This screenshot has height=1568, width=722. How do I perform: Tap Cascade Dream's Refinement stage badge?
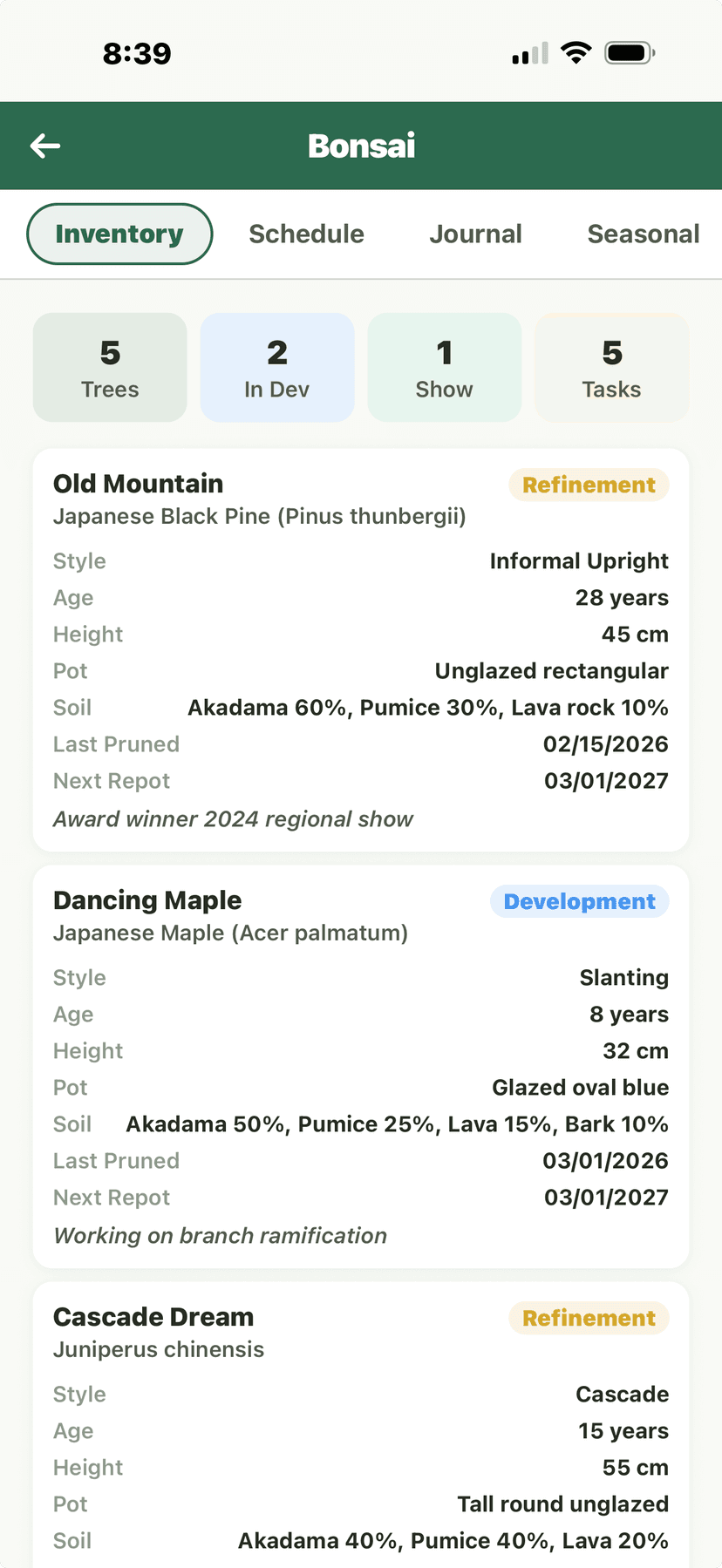(589, 1318)
